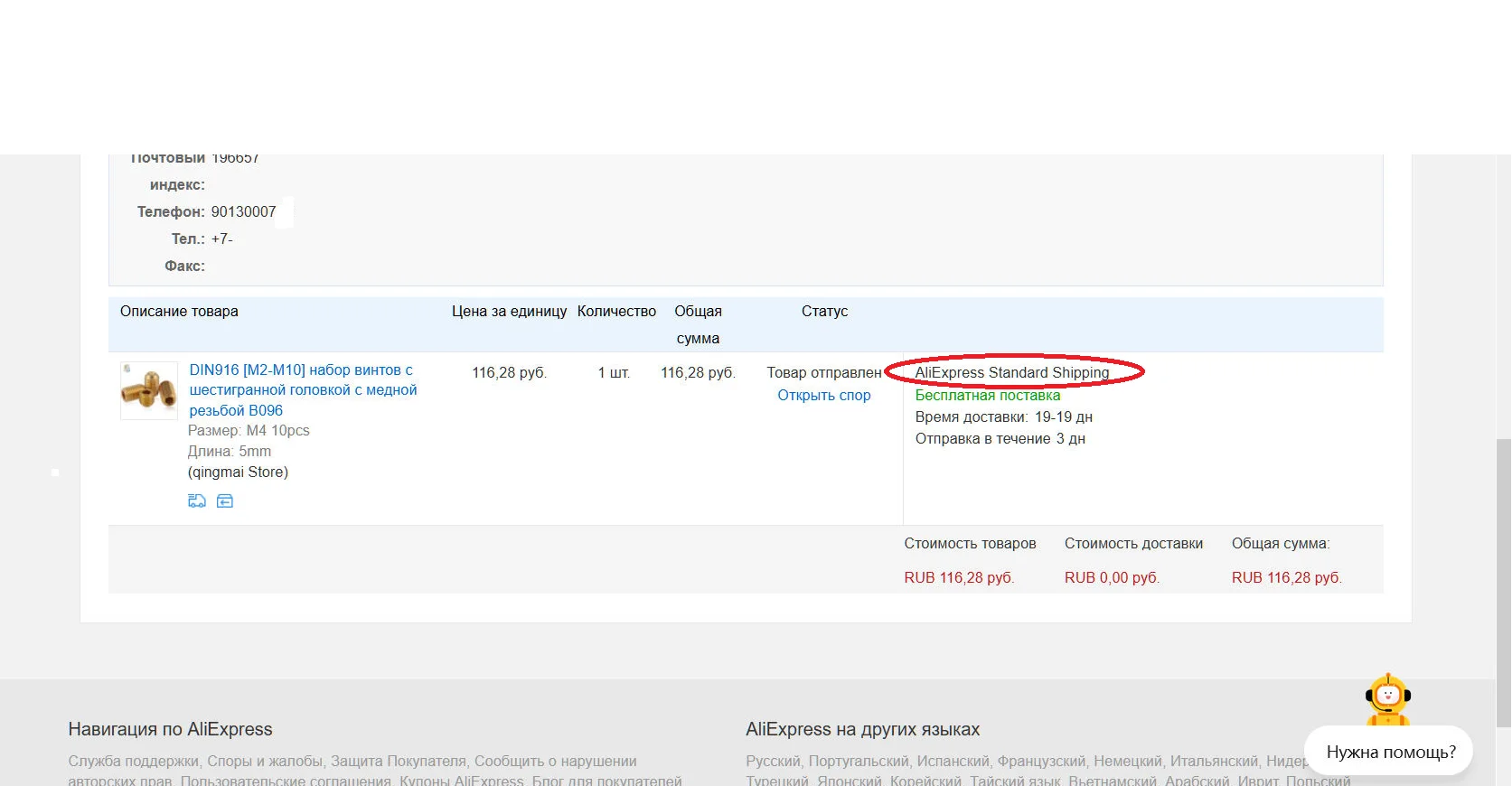
Task: Click the 'Размер: M4 10pcs' text
Action: 249,430
